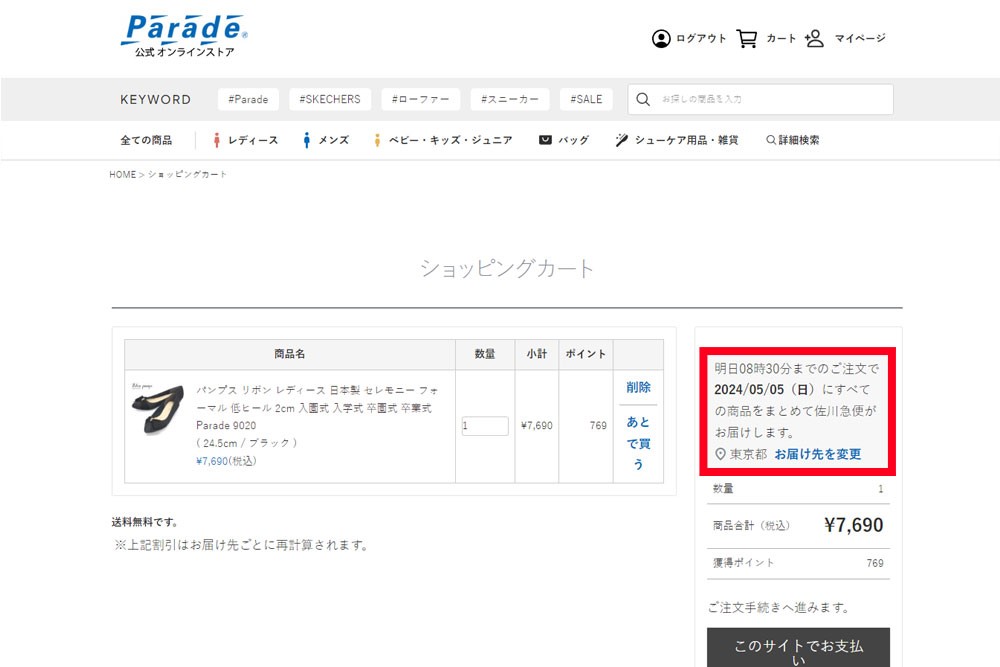Click the quantity input box
Screen dimensions: 1000x667
485,426
